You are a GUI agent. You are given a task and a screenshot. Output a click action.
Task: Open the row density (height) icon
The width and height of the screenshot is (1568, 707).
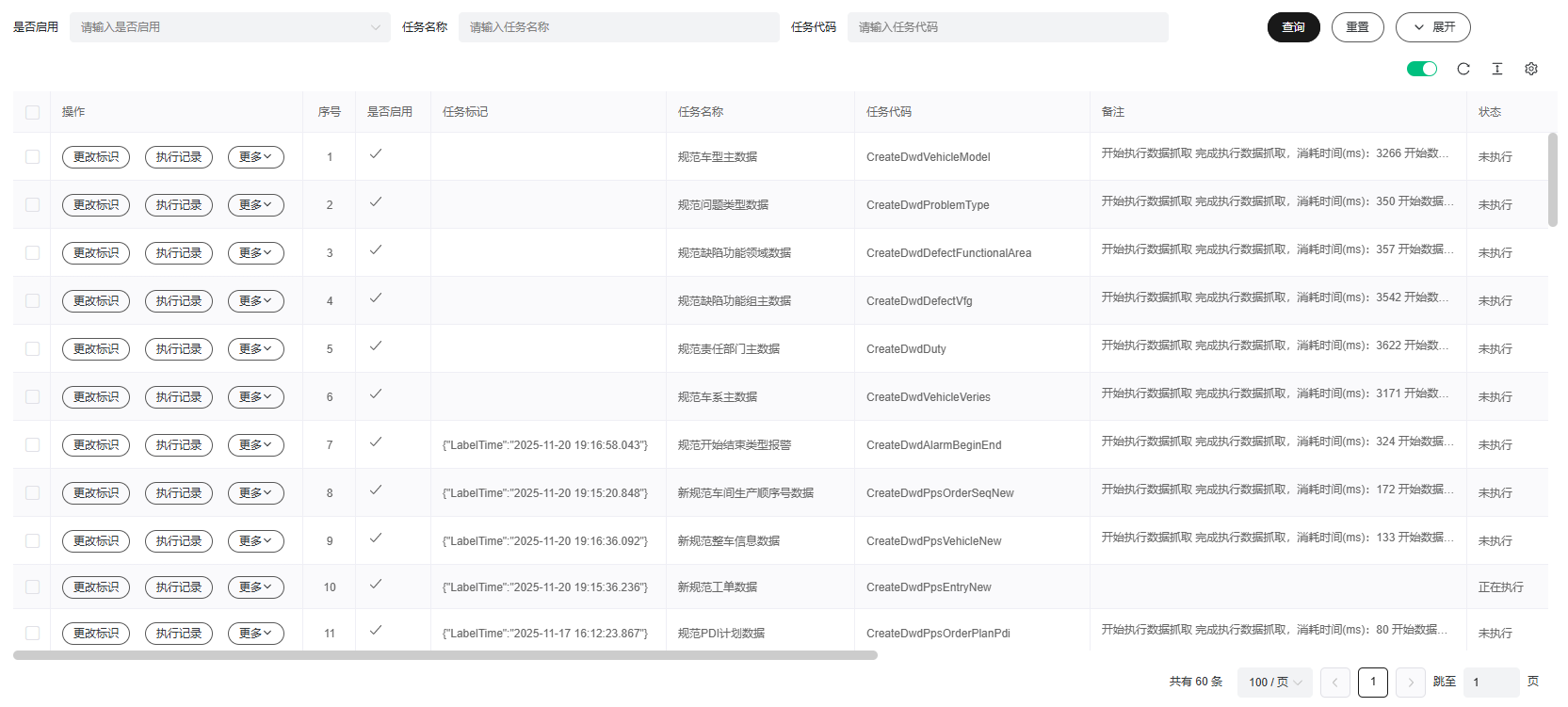[x=1496, y=69]
